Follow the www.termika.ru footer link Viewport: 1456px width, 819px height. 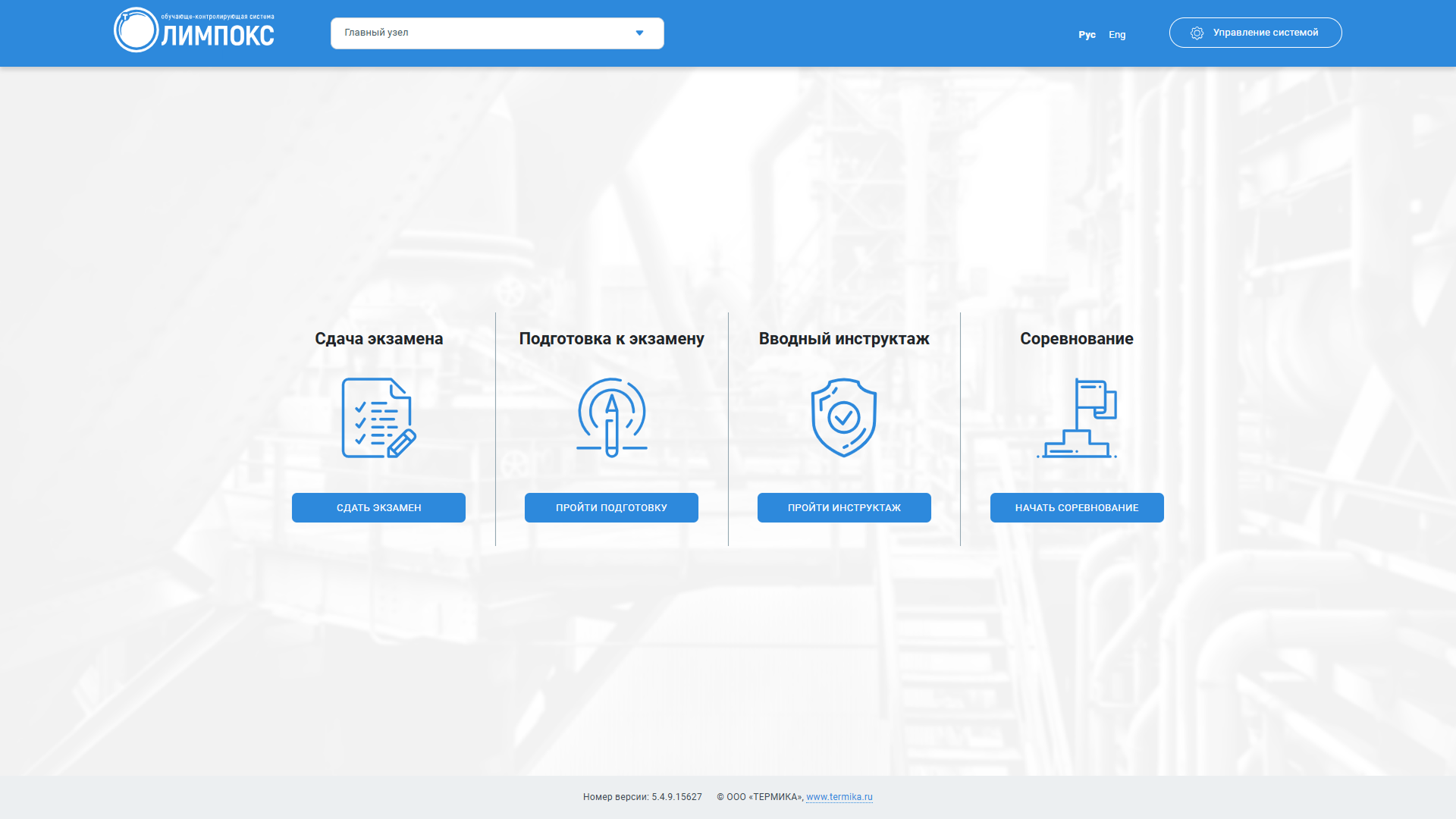[x=839, y=797]
